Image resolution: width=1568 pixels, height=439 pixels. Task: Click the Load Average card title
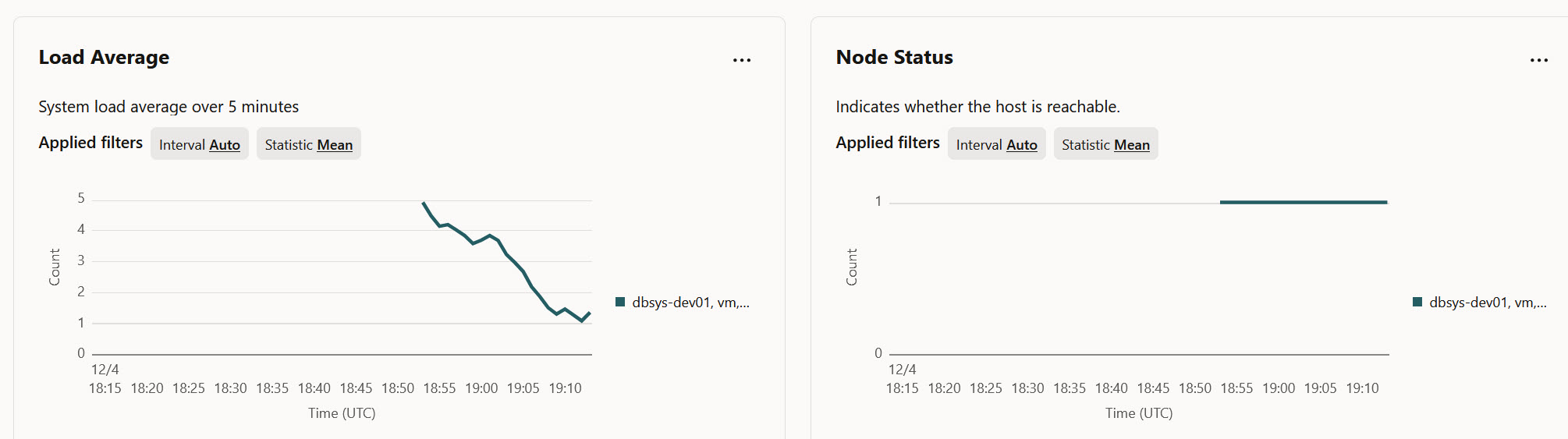(x=104, y=58)
